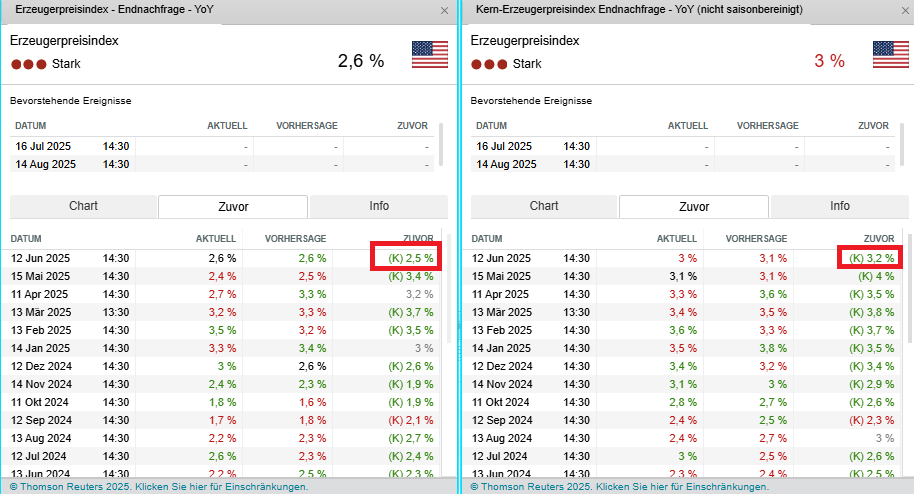This screenshot has height=494, width=914.
Task: Click the 13 Aug 2024 row date, left panel
Action: tap(41, 439)
